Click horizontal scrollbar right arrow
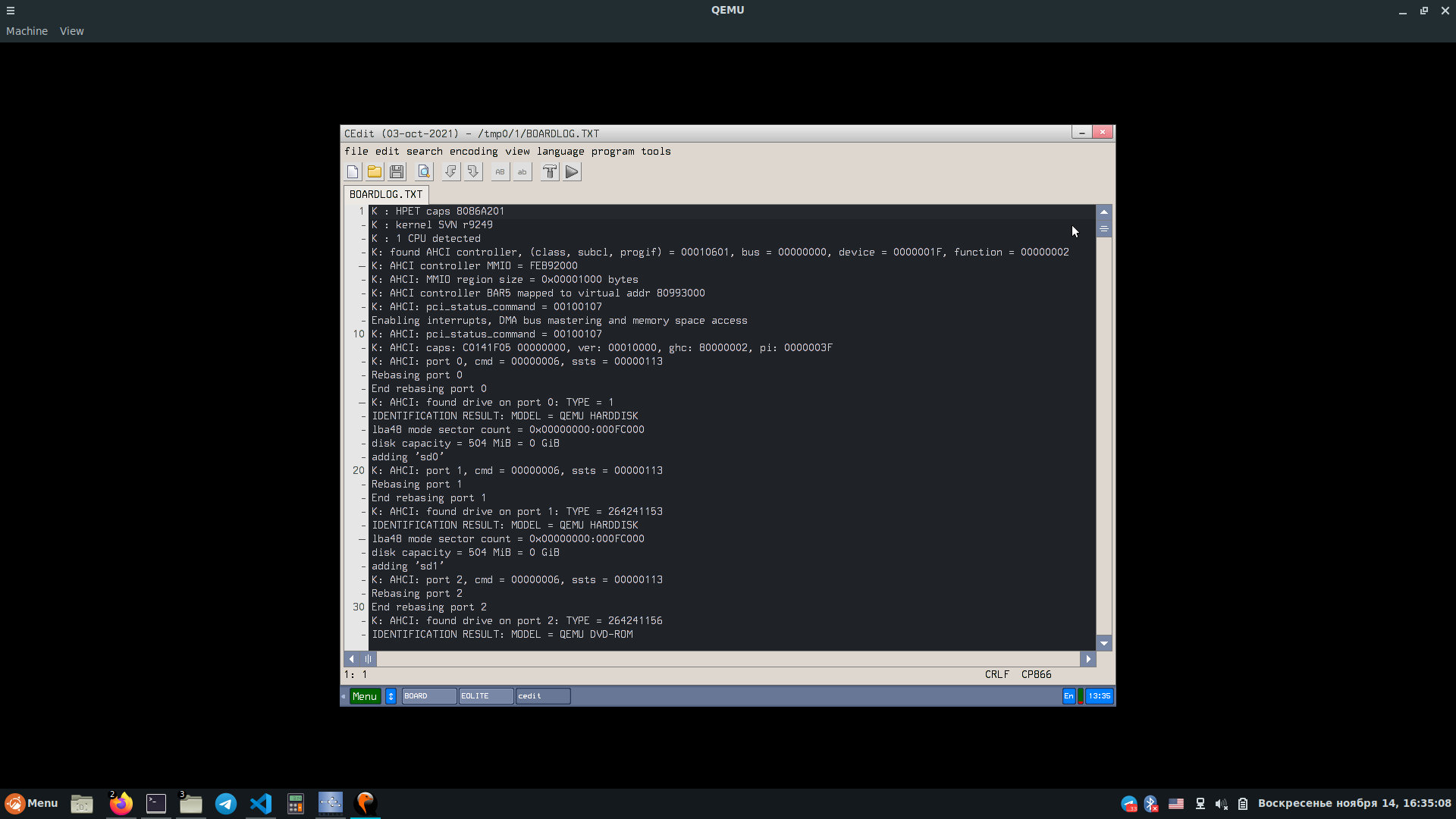The width and height of the screenshot is (1456, 819). point(1088,659)
